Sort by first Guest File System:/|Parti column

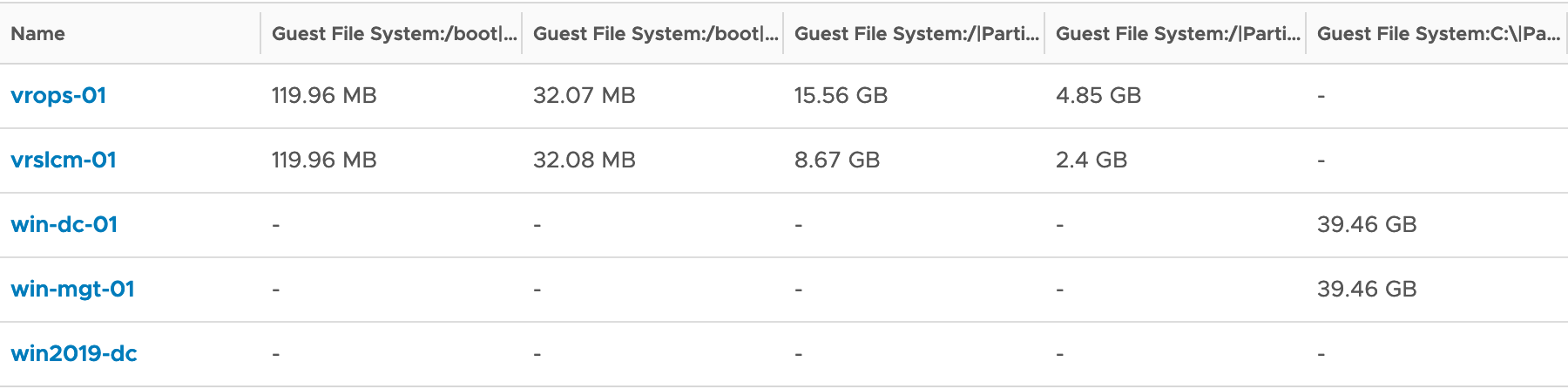click(917, 33)
